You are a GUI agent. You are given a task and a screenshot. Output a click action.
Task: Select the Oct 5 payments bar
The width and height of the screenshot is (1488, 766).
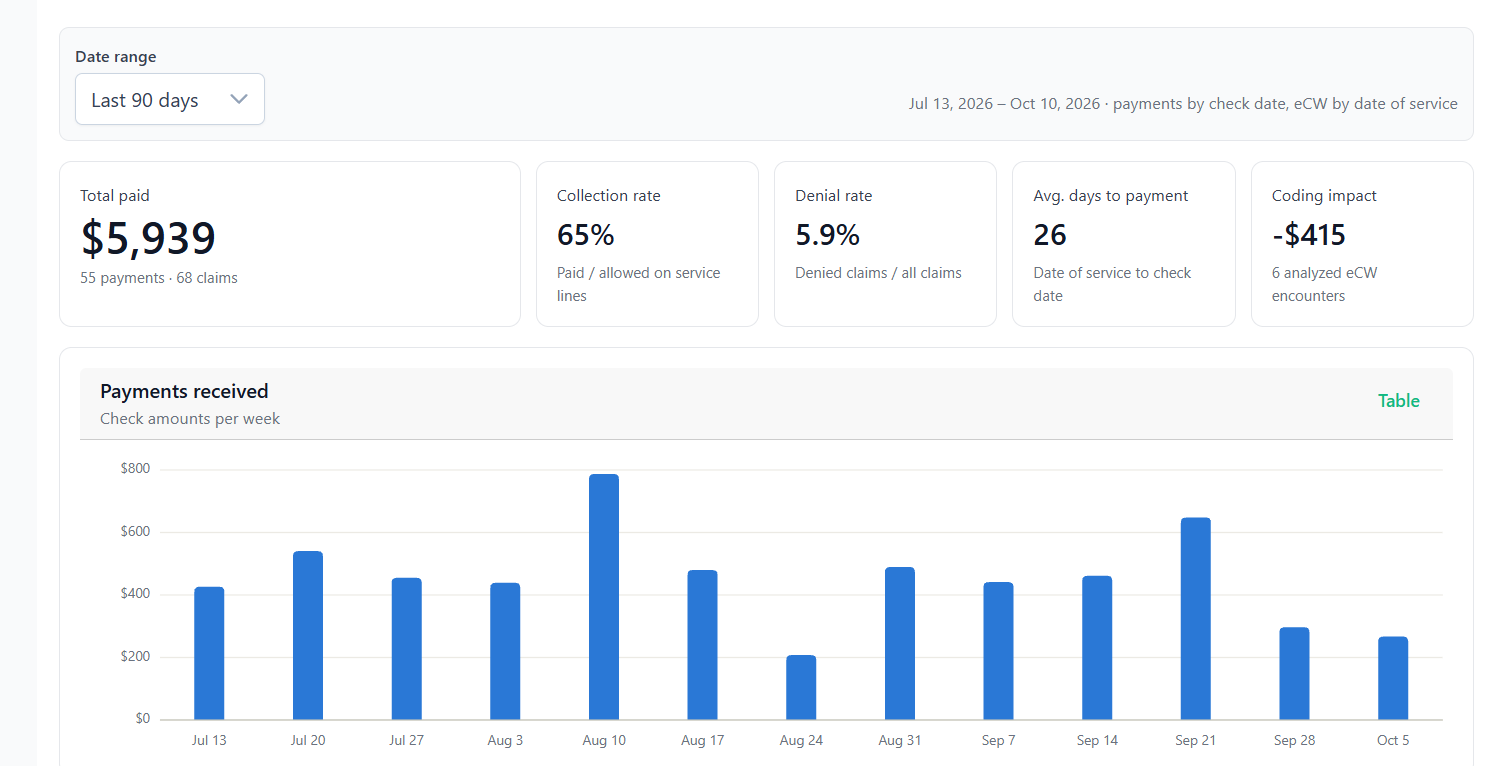click(x=1393, y=678)
